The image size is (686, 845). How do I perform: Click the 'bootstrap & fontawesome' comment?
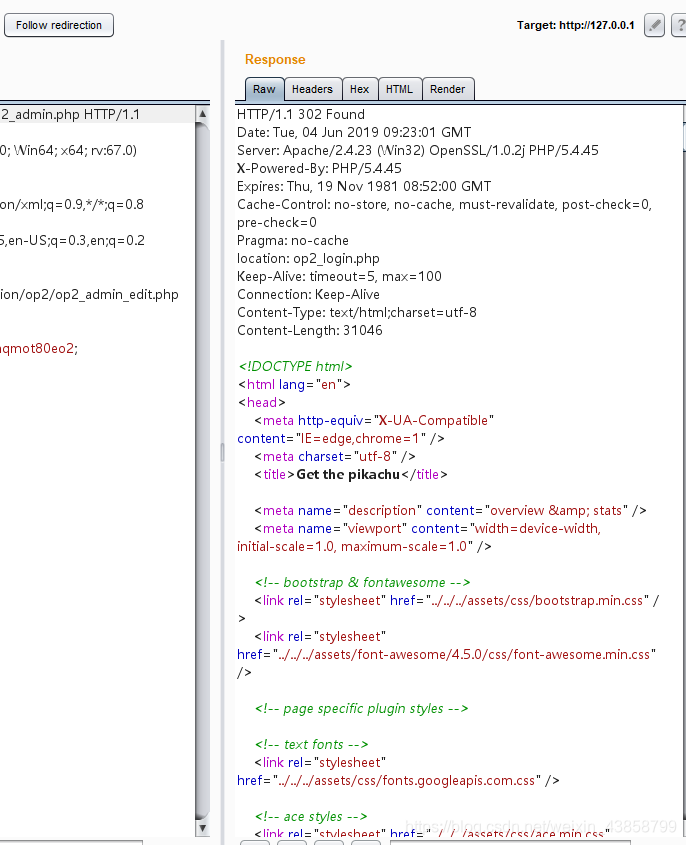coord(362,583)
